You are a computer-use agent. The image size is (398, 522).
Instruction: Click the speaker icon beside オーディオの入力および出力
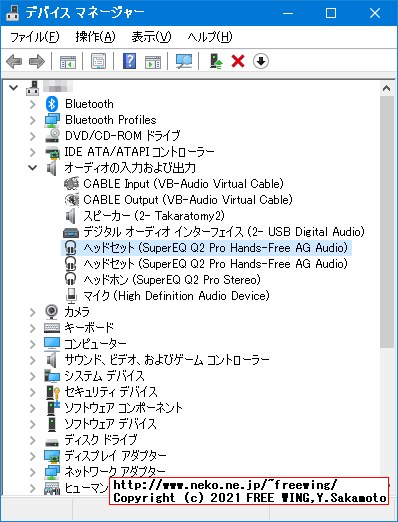[51, 168]
